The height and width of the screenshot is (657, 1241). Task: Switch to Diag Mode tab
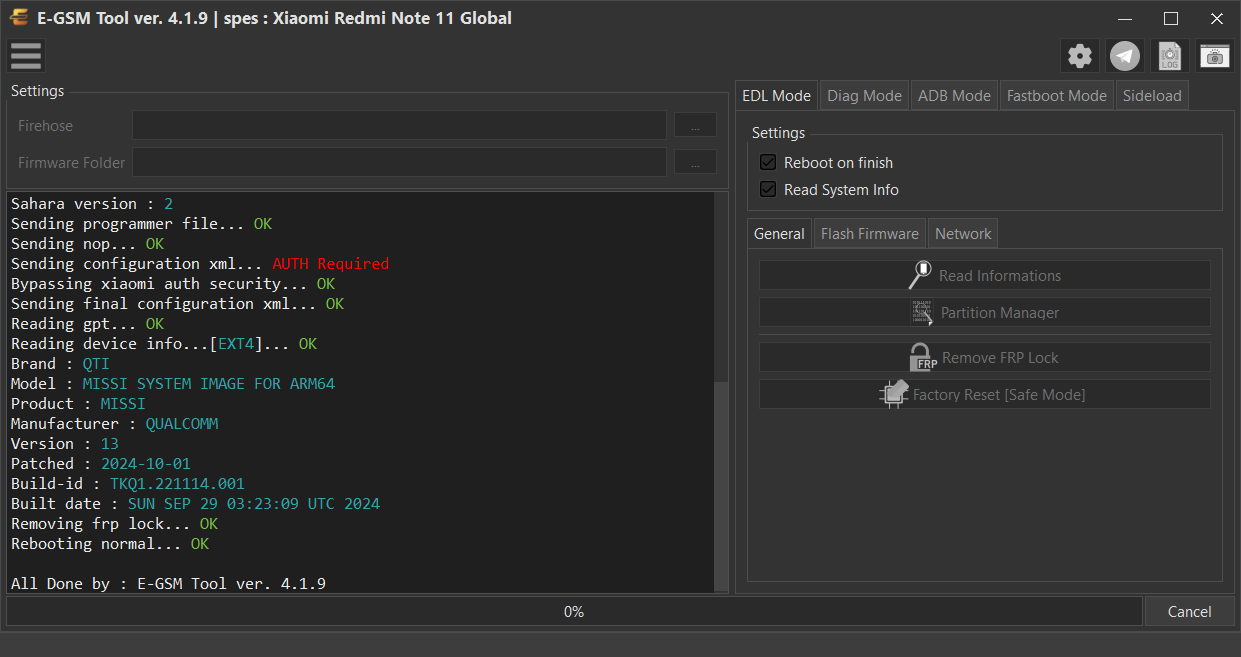pos(864,96)
